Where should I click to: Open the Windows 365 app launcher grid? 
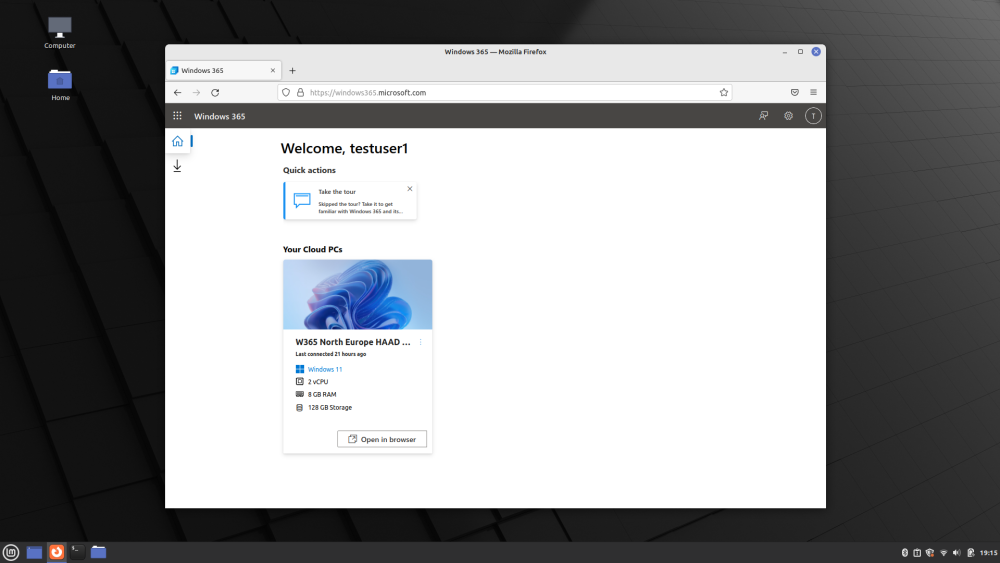pos(177,116)
